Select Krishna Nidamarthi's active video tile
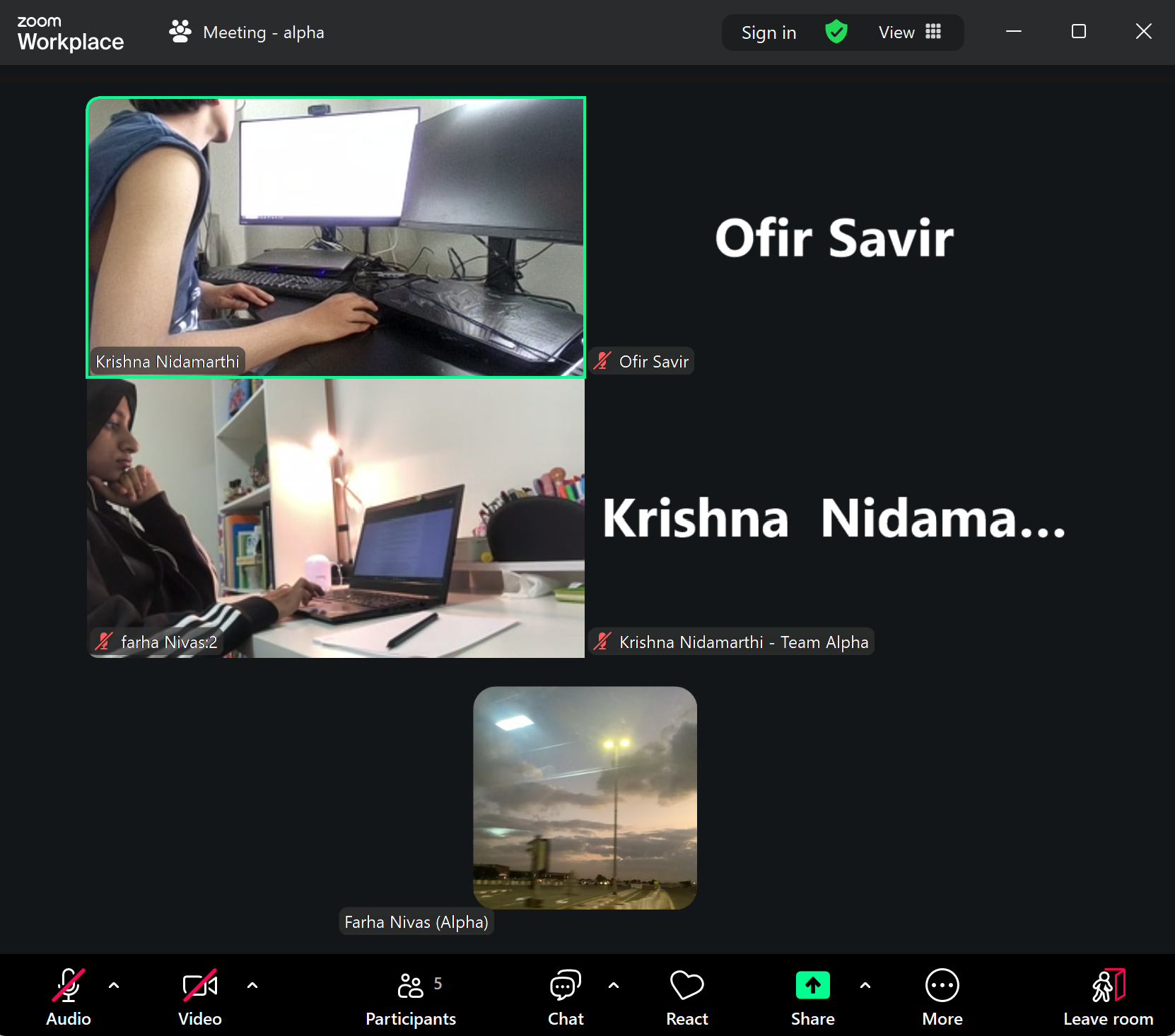 click(x=336, y=237)
